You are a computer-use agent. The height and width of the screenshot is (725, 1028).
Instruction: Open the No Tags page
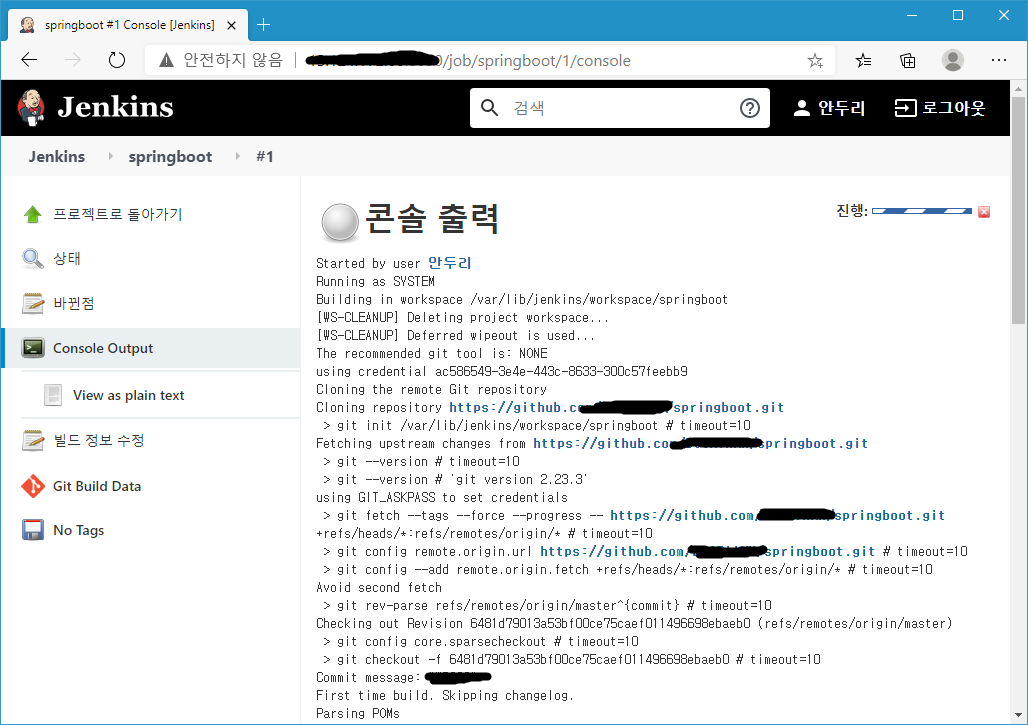click(x=79, y=530)
